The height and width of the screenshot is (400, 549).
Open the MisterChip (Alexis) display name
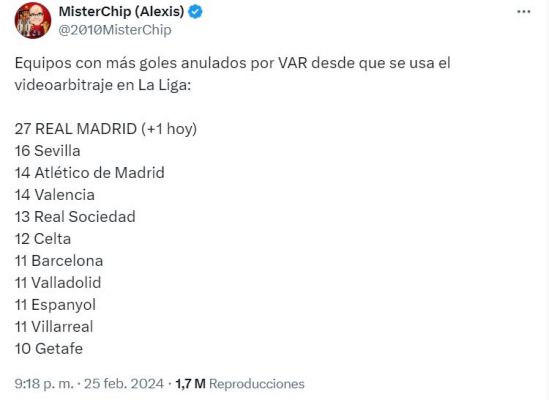click(x=121, y=12)
